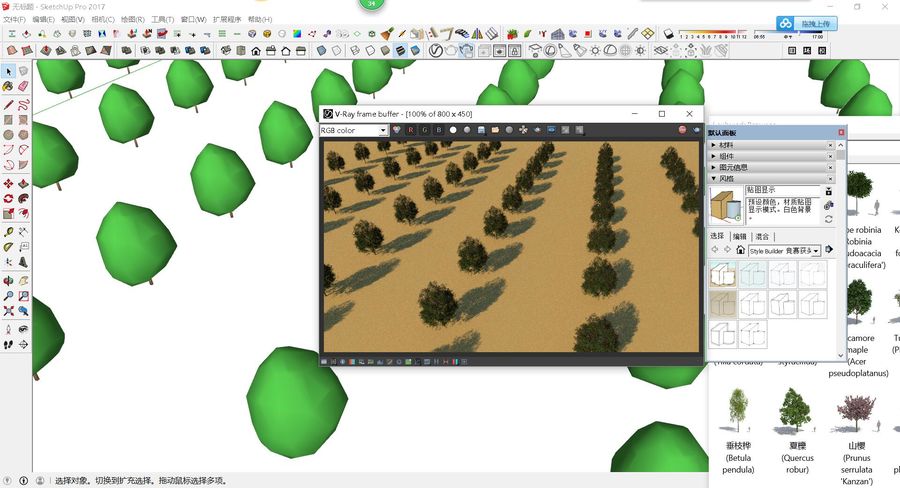
Task: Pick the Eraser tool in left toolbar
Action: click(23, 86)
